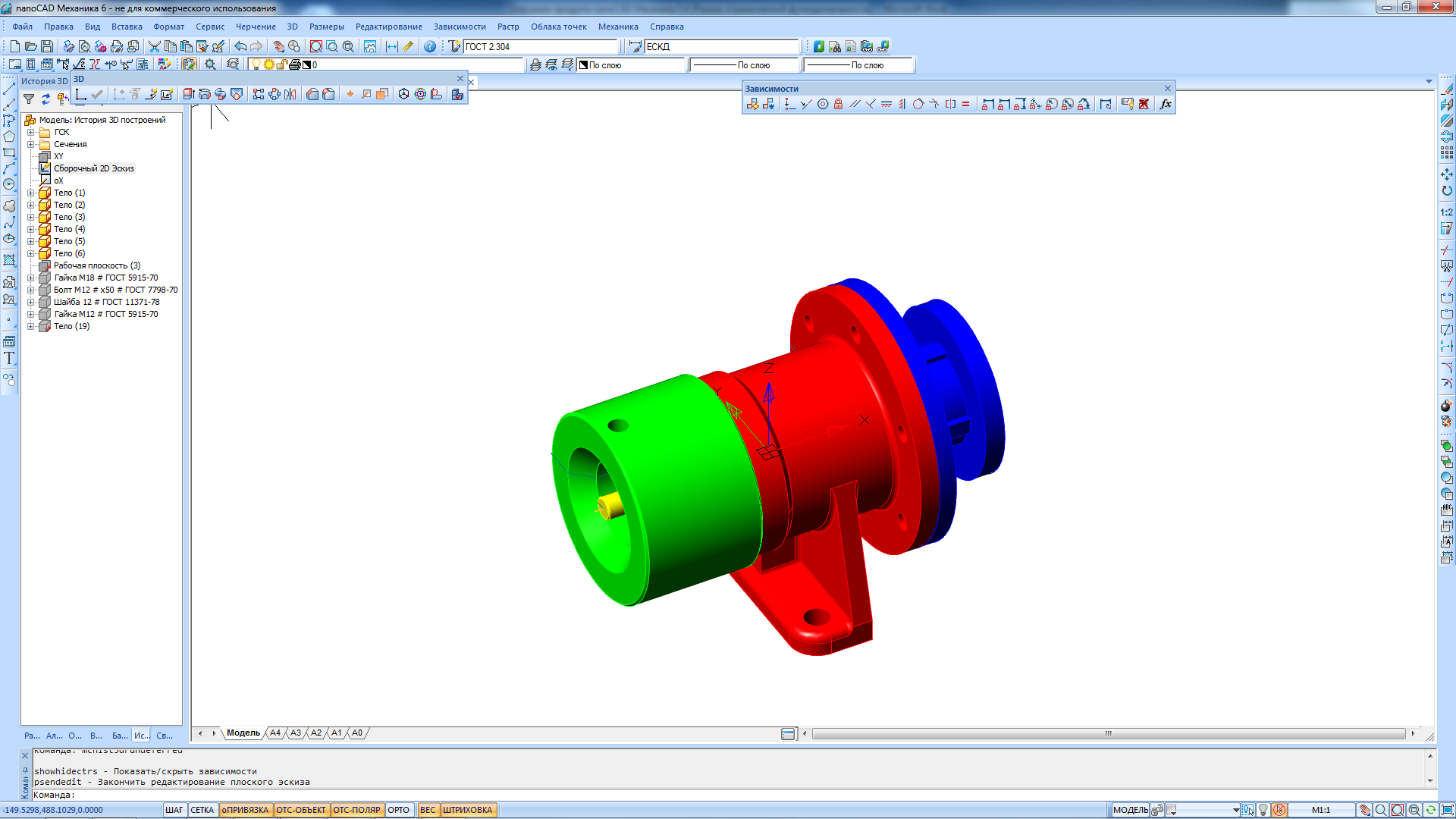Select the Pan hand tool in the top toolbar

pos(279,46)
